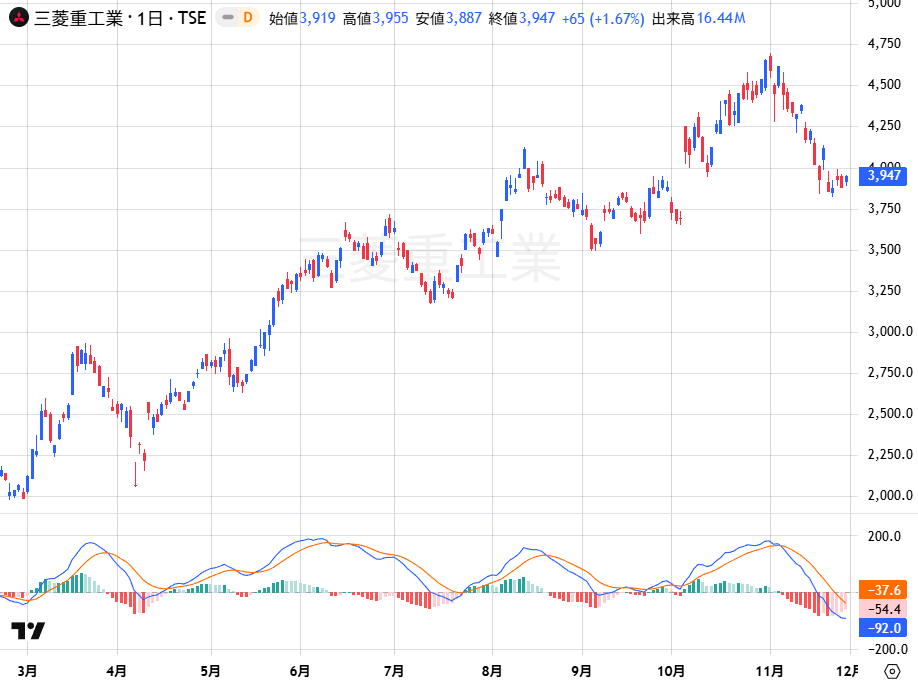Image resolution: width=918 pixels, height=683 pixels.
Task: Click the 安値 3,887 low value
Action: 448,18
